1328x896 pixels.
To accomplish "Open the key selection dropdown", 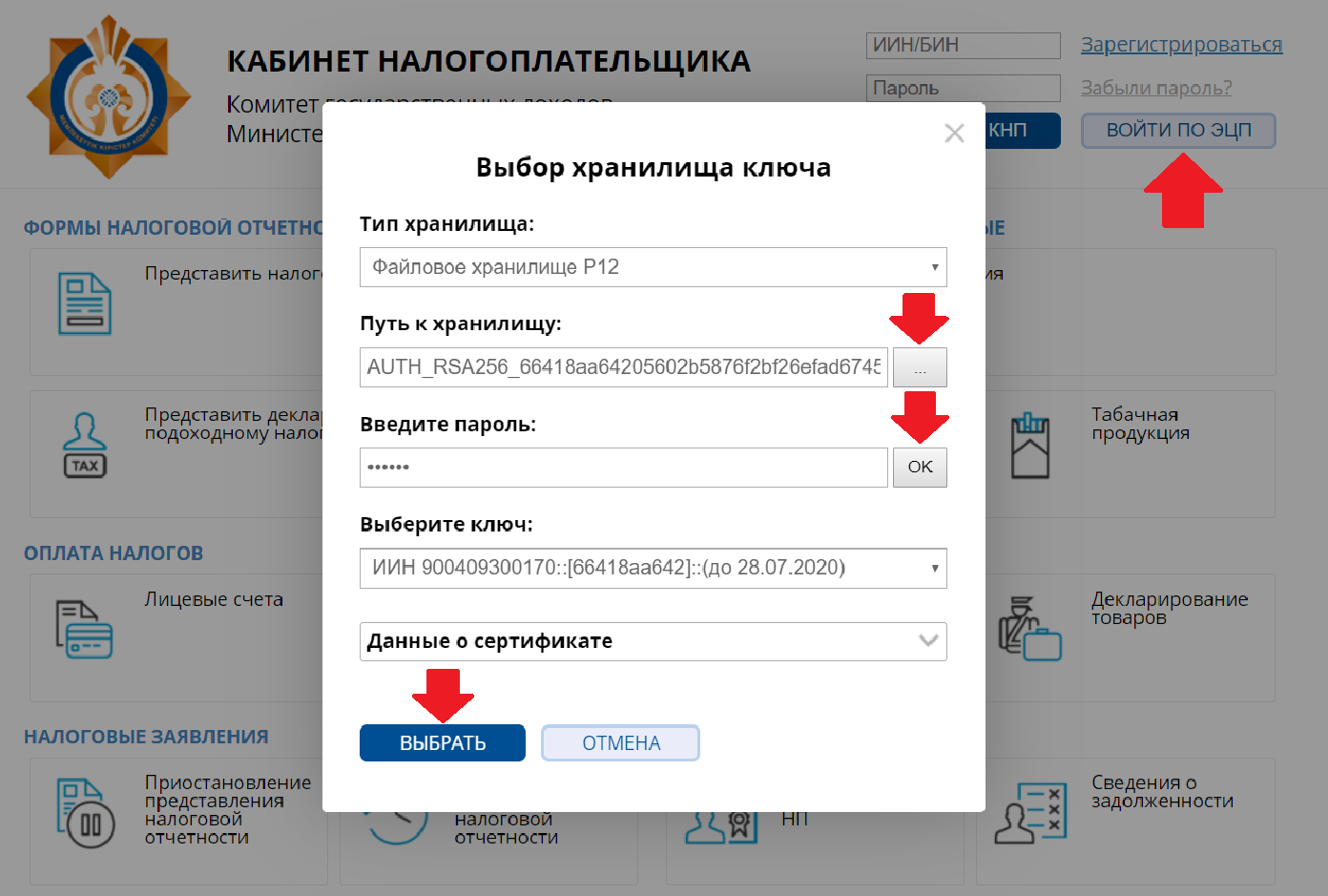I will click(653, 568).
